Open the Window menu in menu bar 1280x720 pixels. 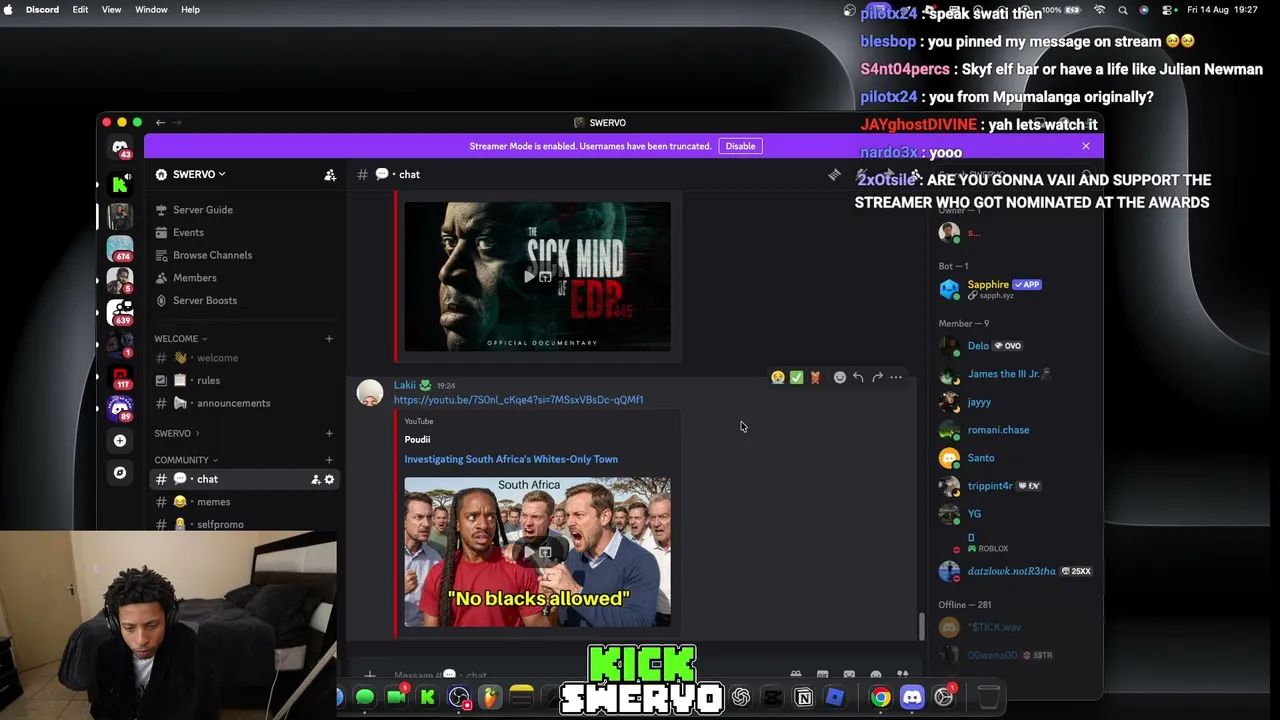(151, 10)
